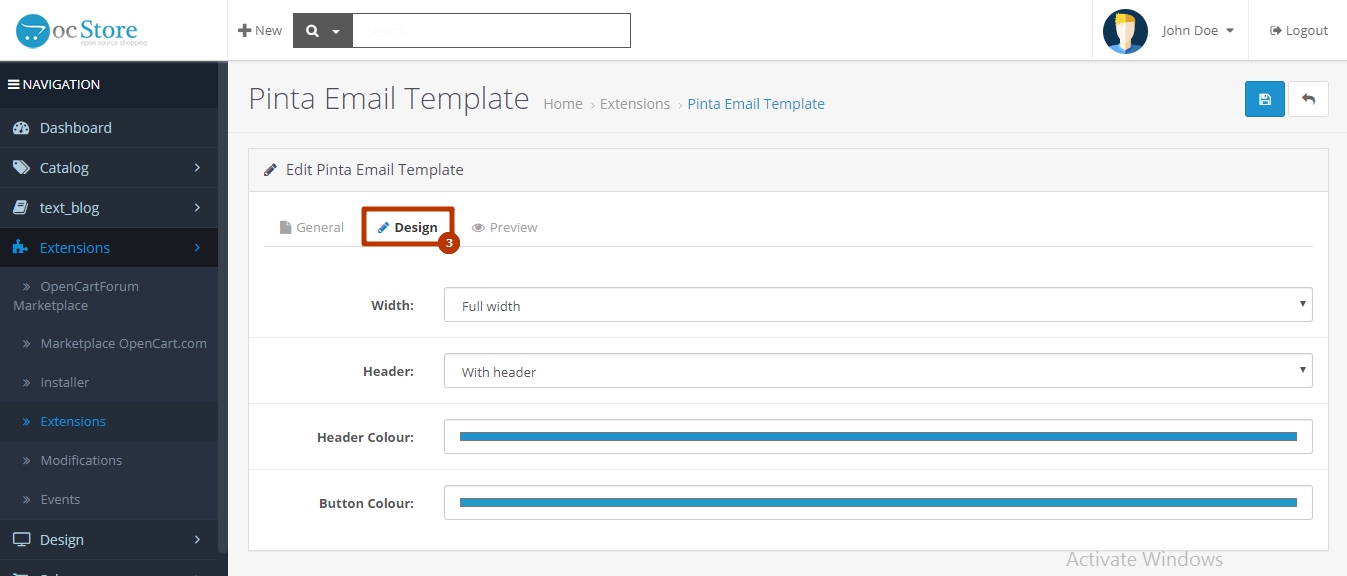Viewport: 1347px width, 576px height.
Task: Pick the Button Colour swatch
Action: [877, 503]
